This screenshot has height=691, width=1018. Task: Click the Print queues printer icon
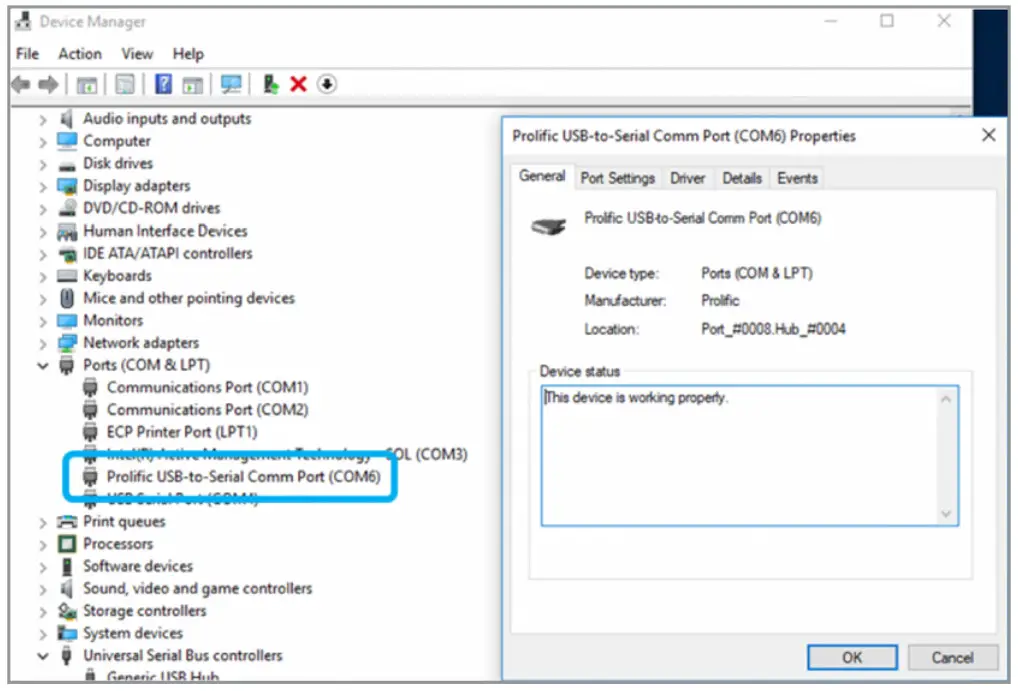[67, 521]
